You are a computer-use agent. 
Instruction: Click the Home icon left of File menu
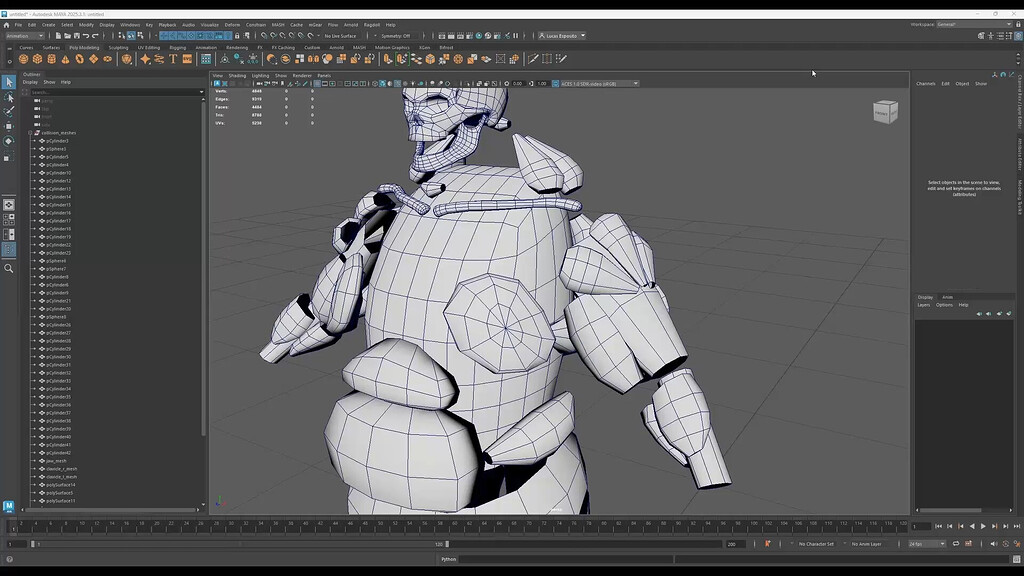point(7,25)
